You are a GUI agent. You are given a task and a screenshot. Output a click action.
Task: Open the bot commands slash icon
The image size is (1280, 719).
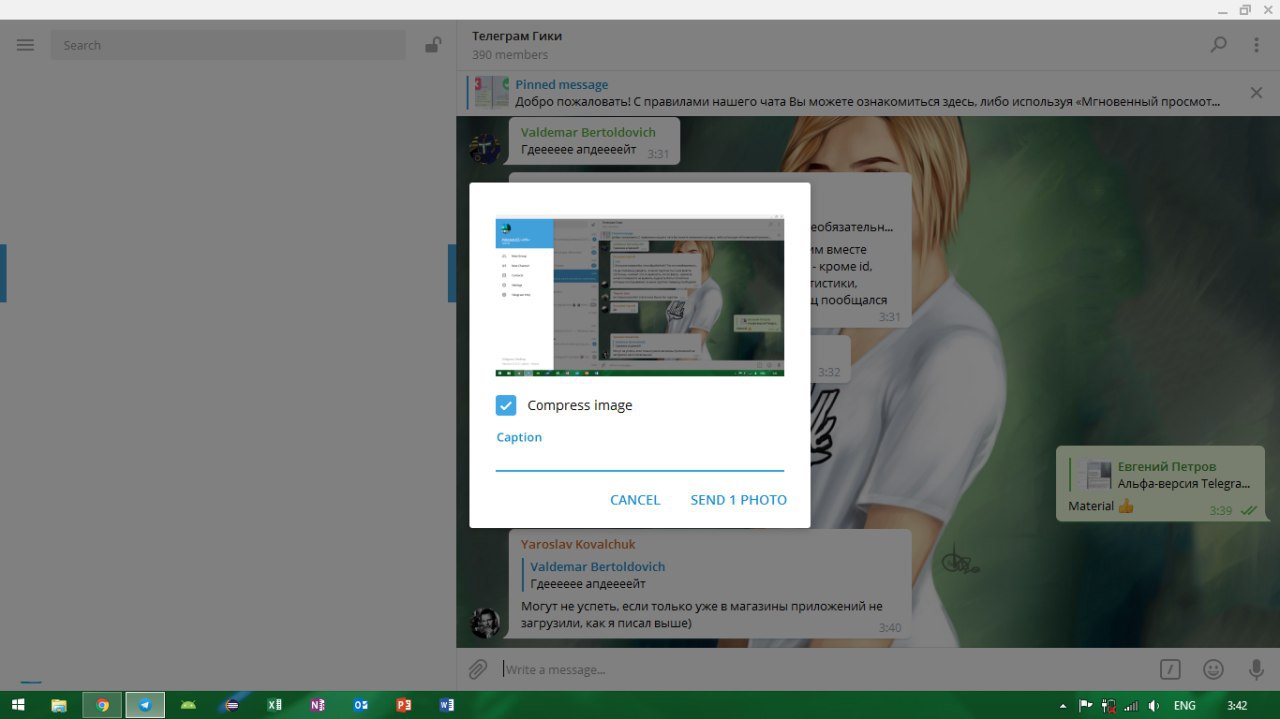(1170, 669)
